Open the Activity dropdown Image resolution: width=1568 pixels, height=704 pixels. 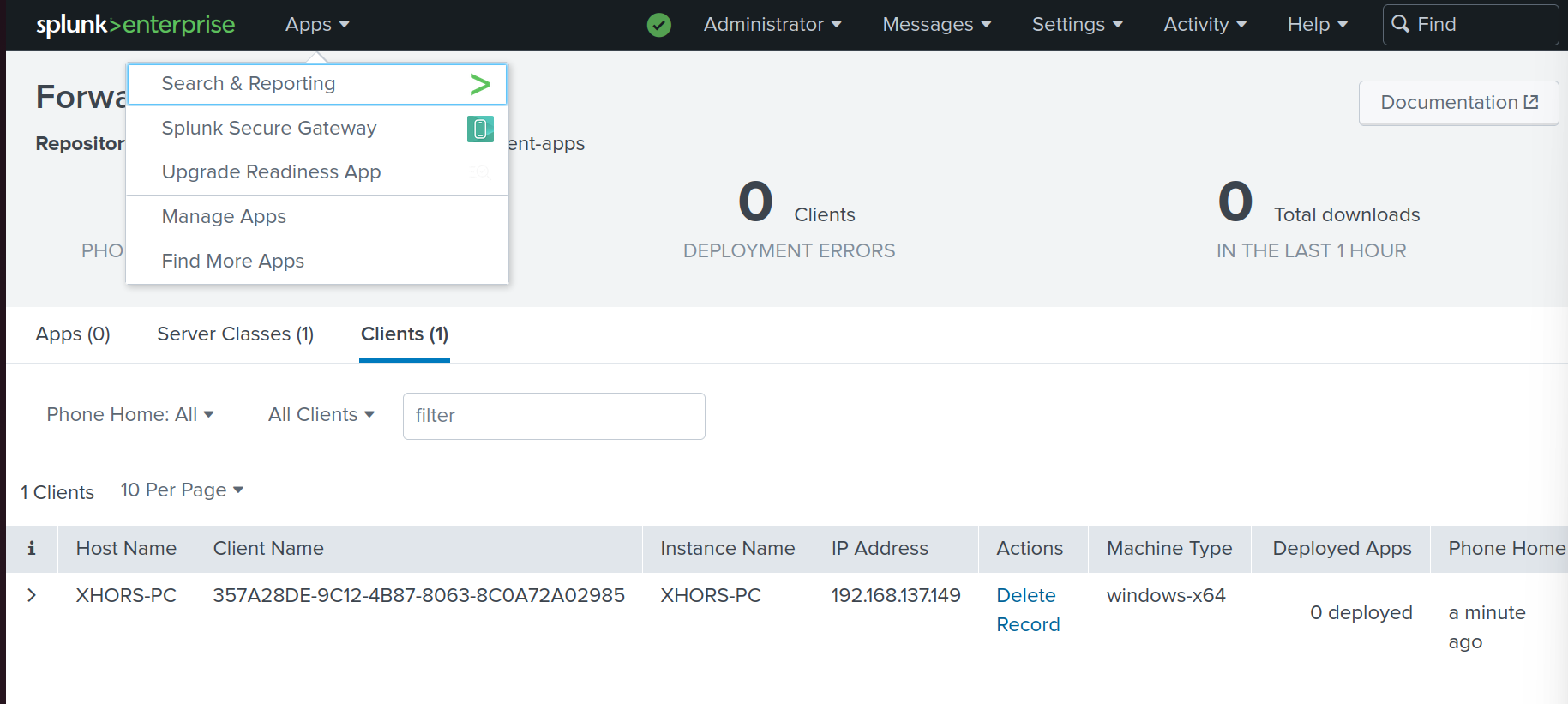[1205, 25]
